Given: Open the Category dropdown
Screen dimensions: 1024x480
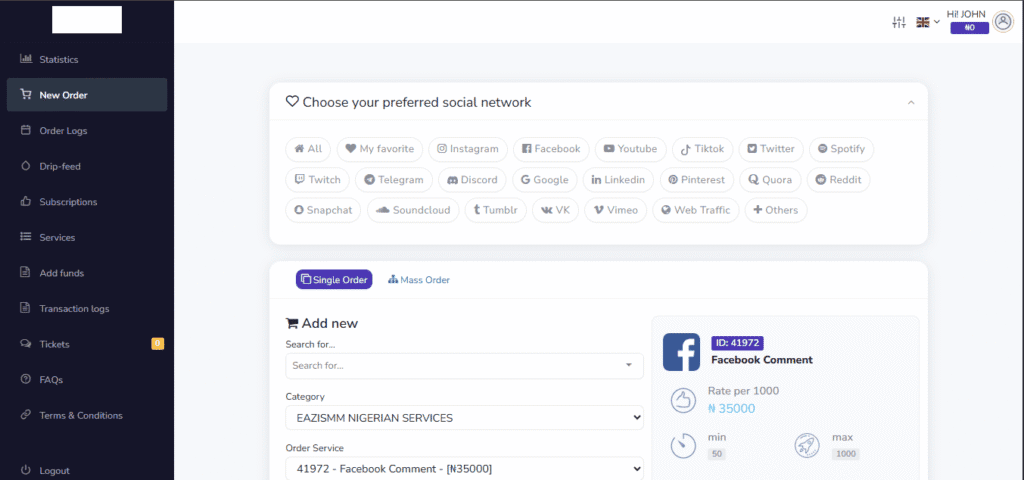Looking at the screenshot, I should [464, 418].
